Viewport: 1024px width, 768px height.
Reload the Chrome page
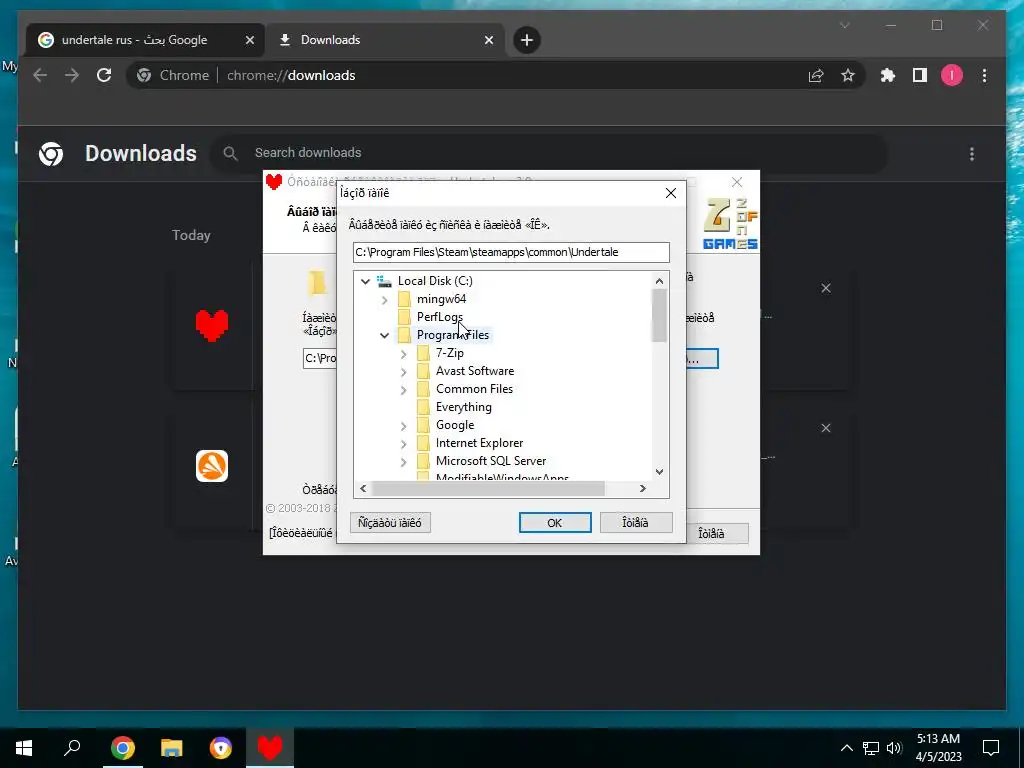[104, 76]
